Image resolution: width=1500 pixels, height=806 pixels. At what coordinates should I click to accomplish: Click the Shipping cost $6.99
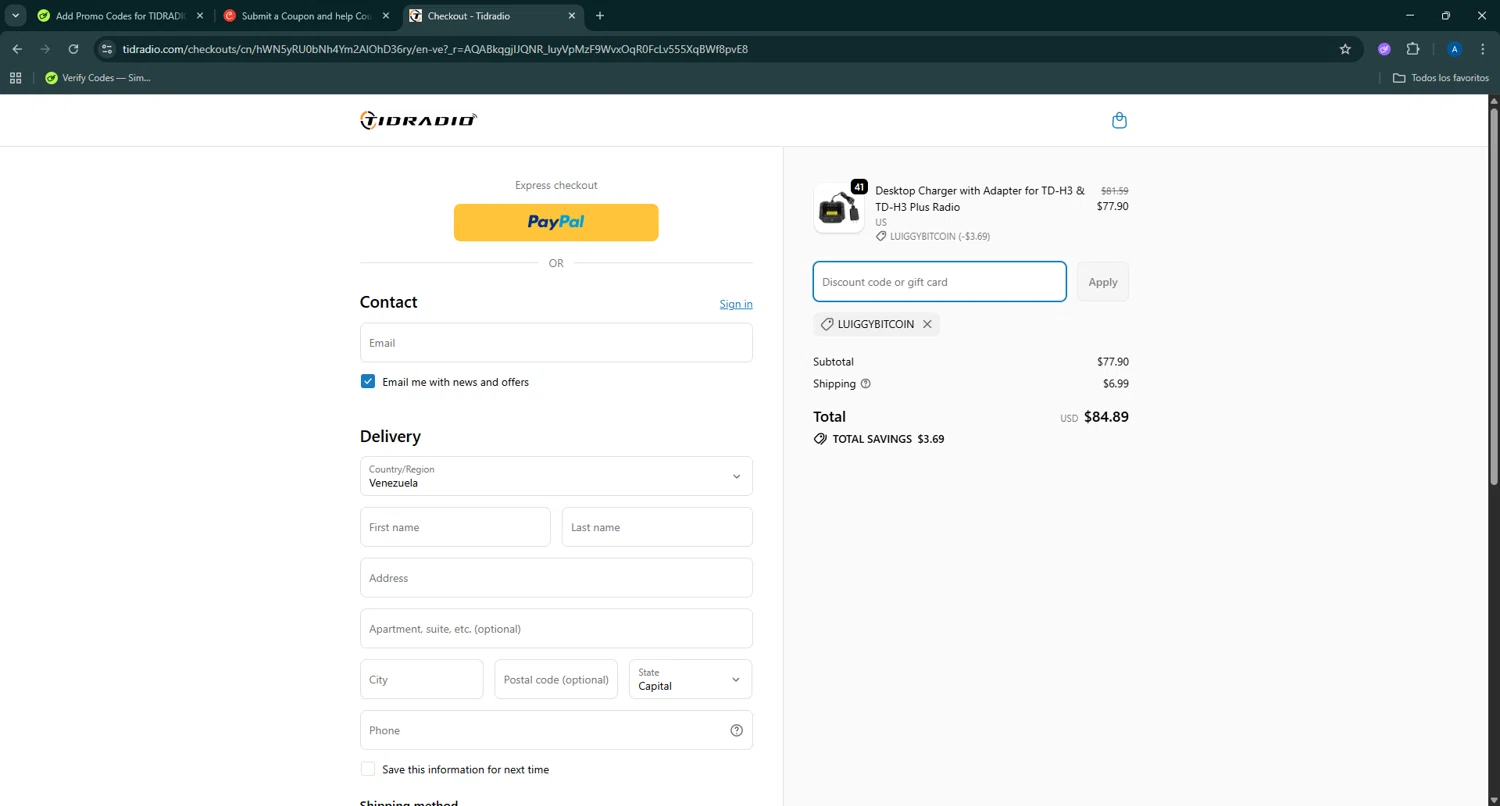point(1115,384)
